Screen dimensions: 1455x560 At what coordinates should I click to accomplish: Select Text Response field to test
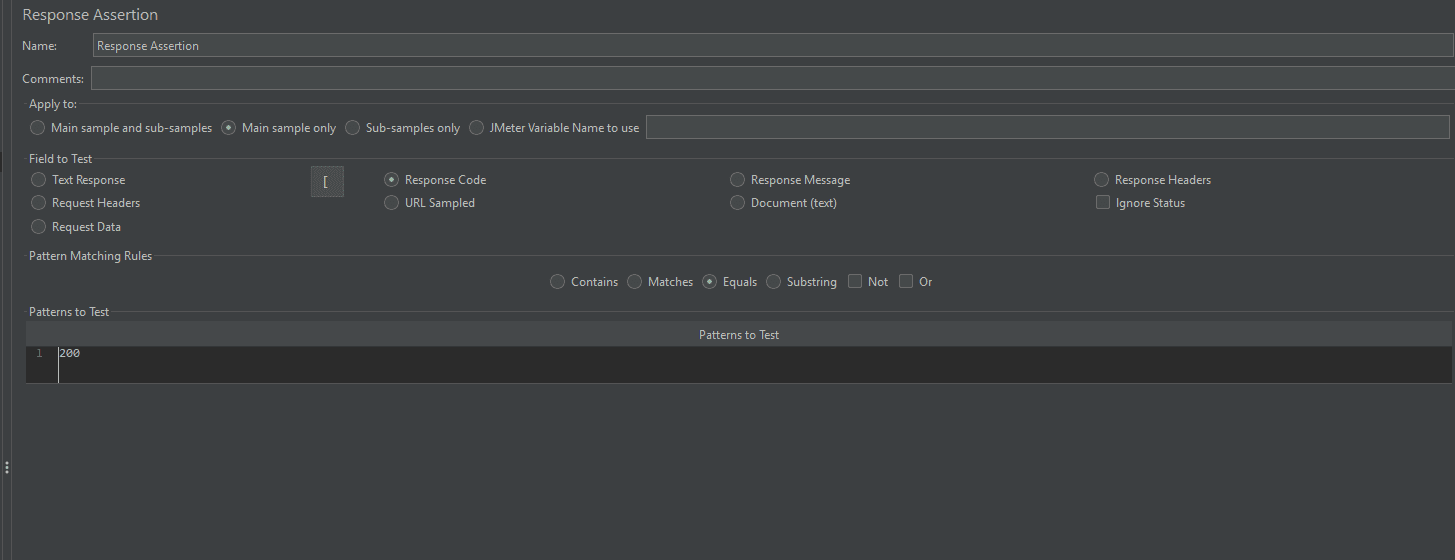click(x=39, y=180)
